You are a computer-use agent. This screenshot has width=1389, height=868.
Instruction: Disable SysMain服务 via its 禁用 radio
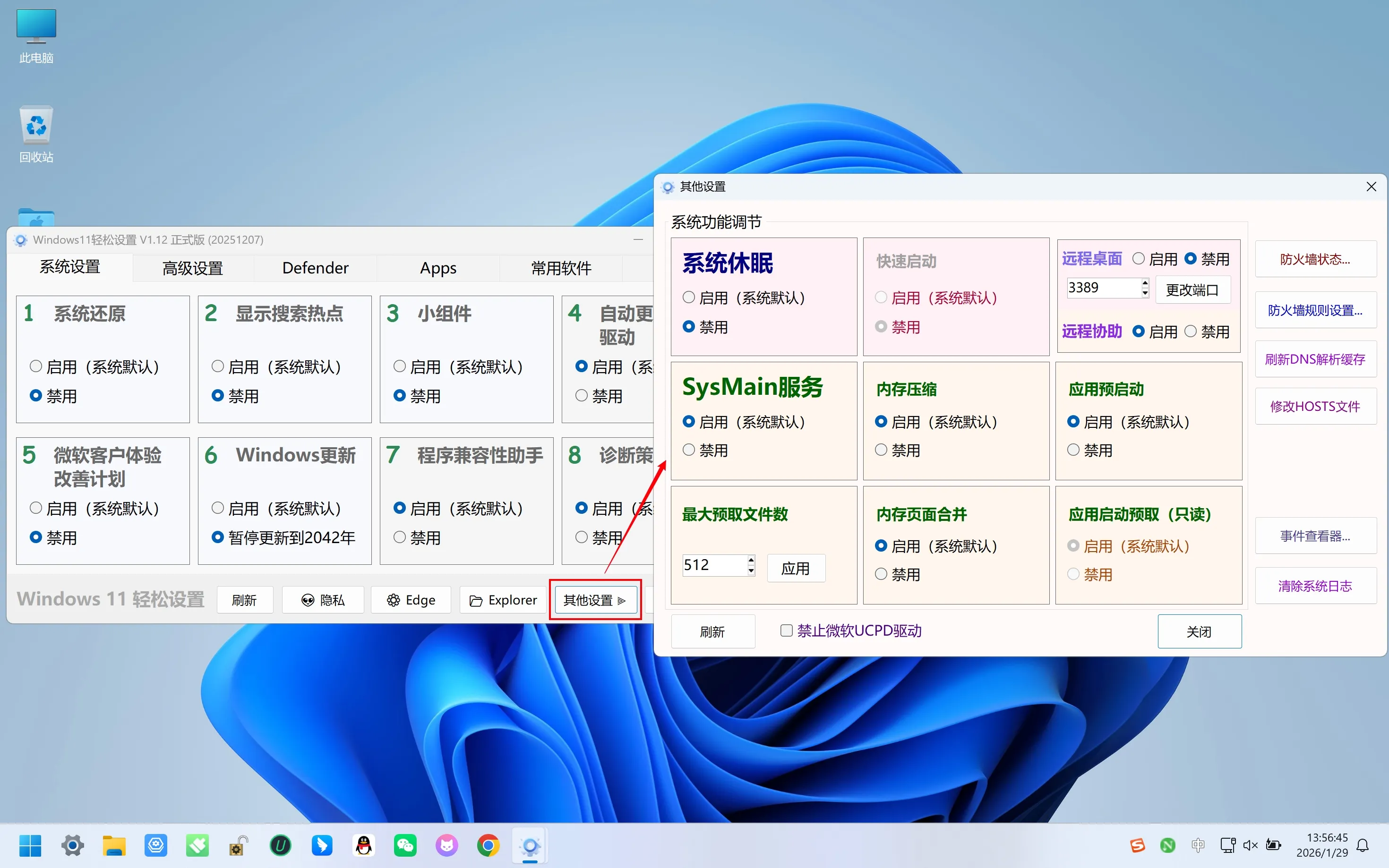click(689, 450)
